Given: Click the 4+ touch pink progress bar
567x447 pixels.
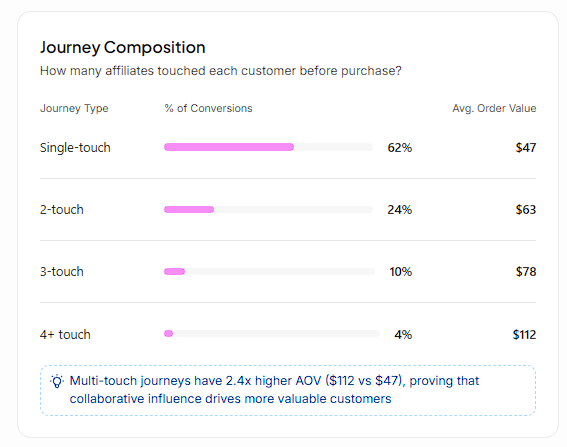Looking at the screenshot, I should pyautogui.click(x=169, y=333).
